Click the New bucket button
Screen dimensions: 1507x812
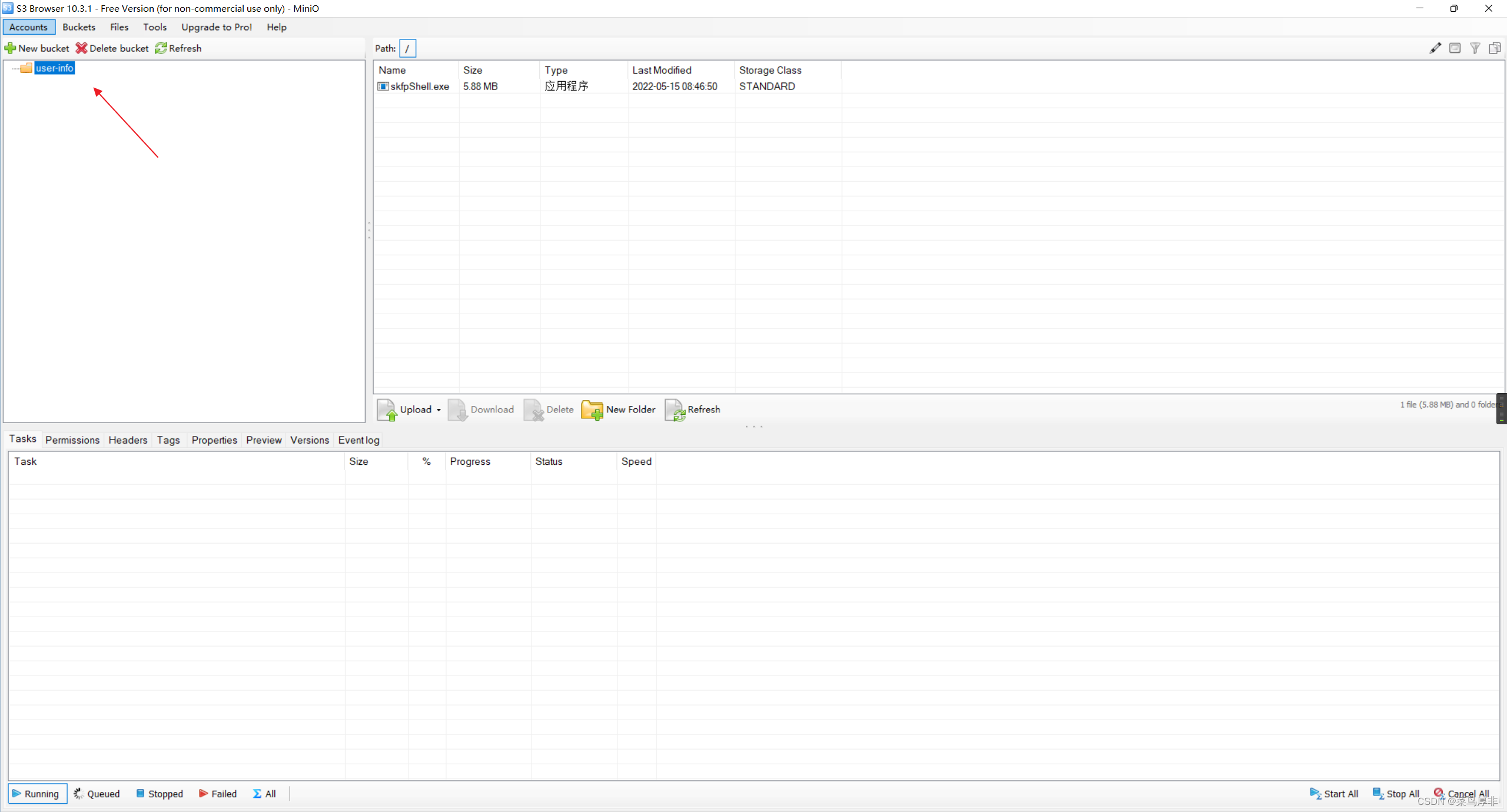coord(36,48)
